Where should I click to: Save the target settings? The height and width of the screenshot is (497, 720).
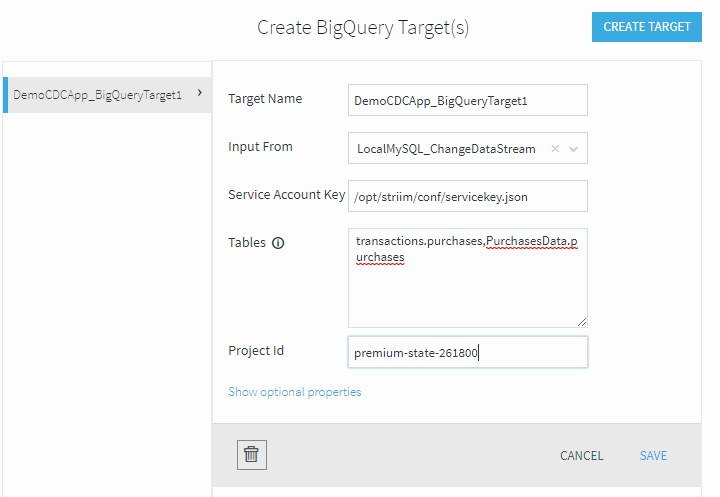653,456
